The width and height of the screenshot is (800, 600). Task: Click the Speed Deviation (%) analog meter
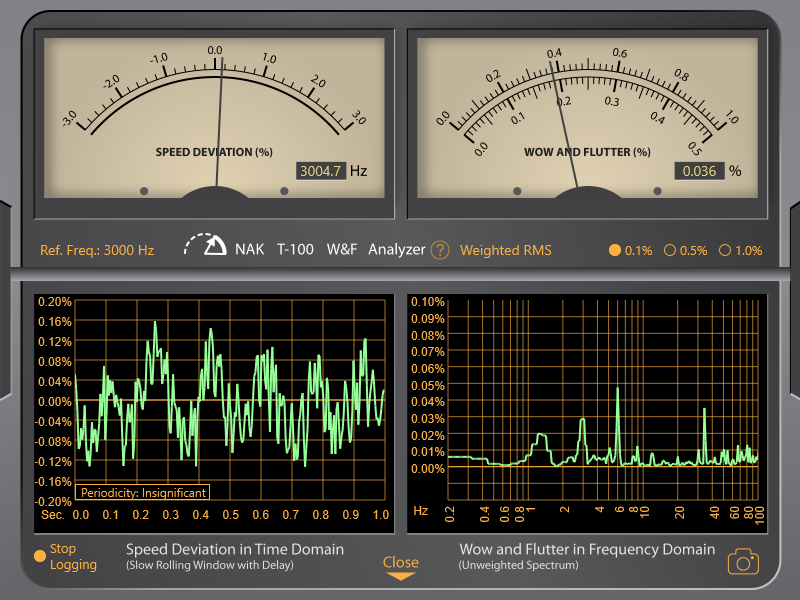214,118
